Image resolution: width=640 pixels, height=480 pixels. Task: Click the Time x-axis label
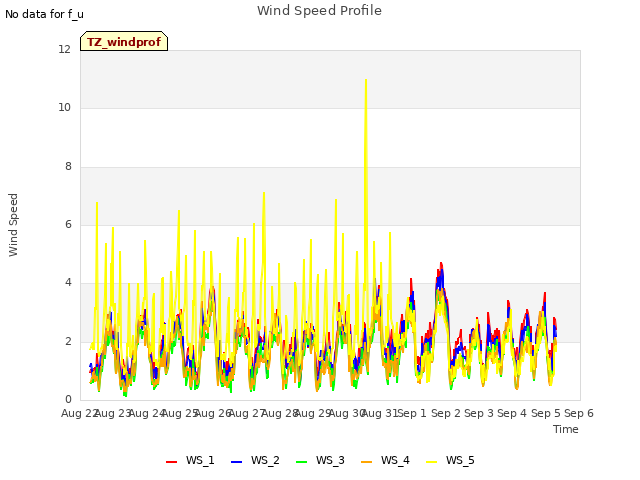point(566,429)
